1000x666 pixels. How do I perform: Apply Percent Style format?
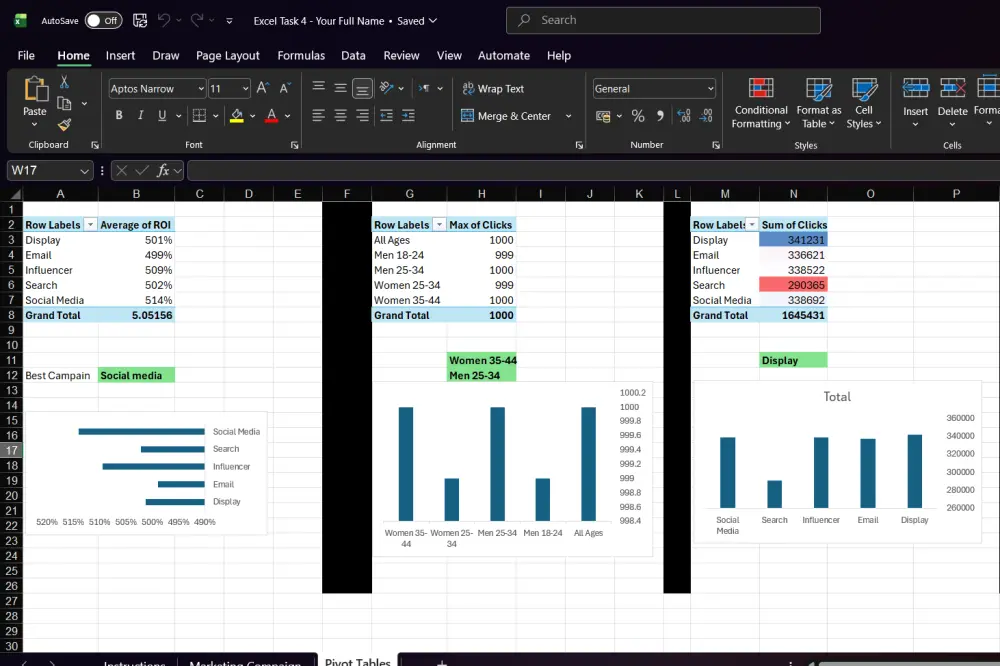tap(638, 115)
